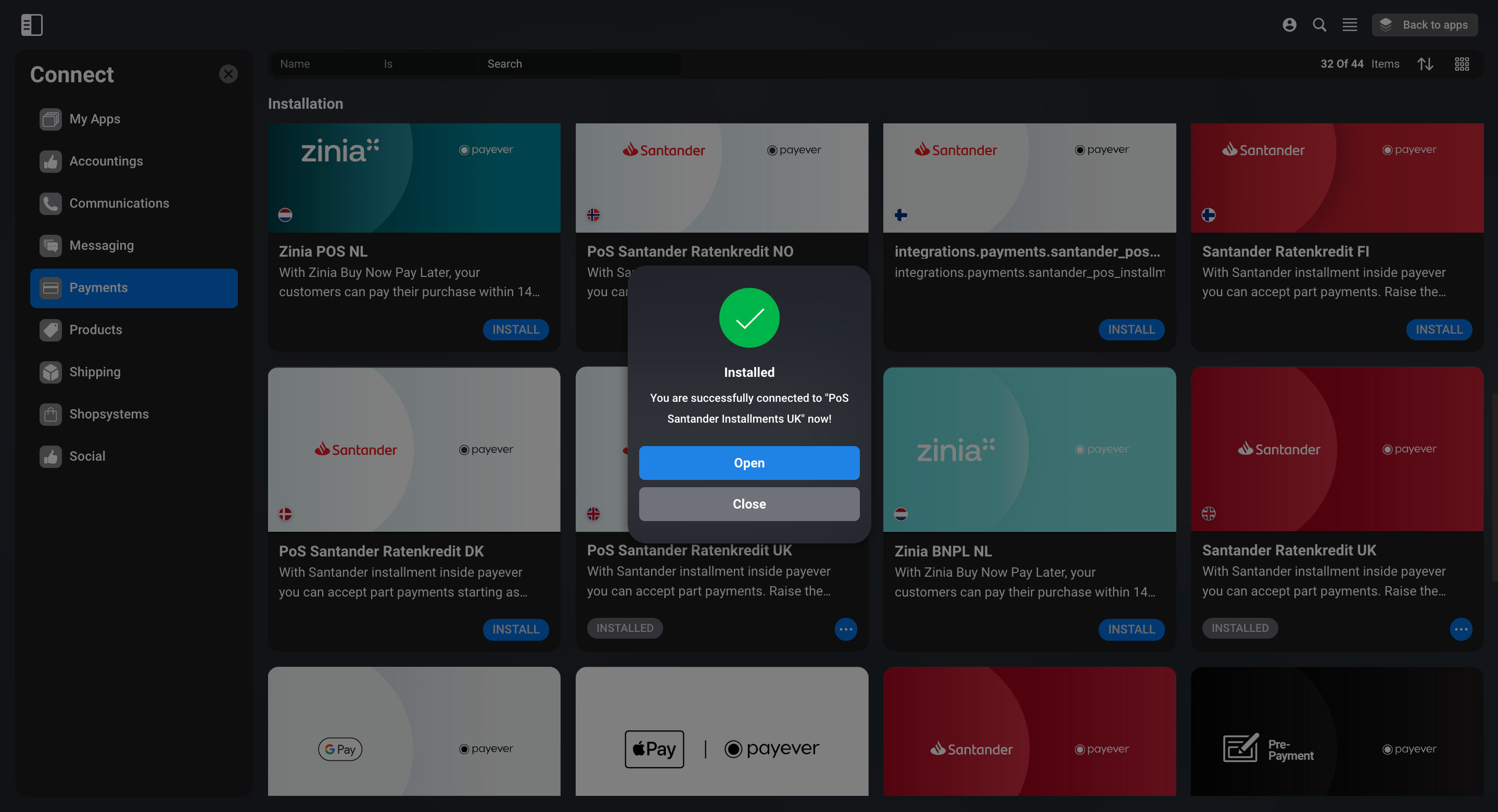Open My Apps category
Viewport: 1498px width, 812px height.
tap(134, 119)
